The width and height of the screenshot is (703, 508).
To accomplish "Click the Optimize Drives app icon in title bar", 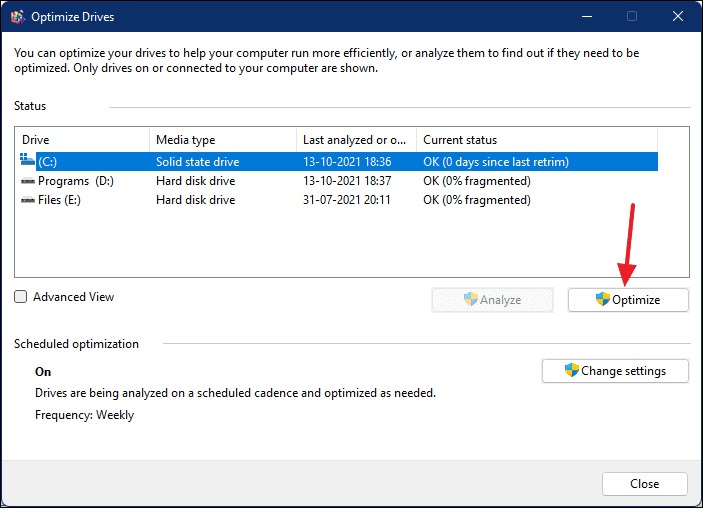I will tap(18, 17).
